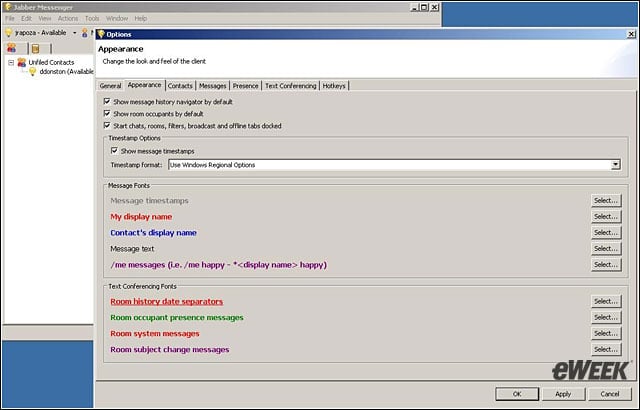Image resolution: width=640 pixels, height=410 pixels.
Task: Open the Actions menu in Jabber Messenger
Action: pyautogui.click(x=68, y=18)
